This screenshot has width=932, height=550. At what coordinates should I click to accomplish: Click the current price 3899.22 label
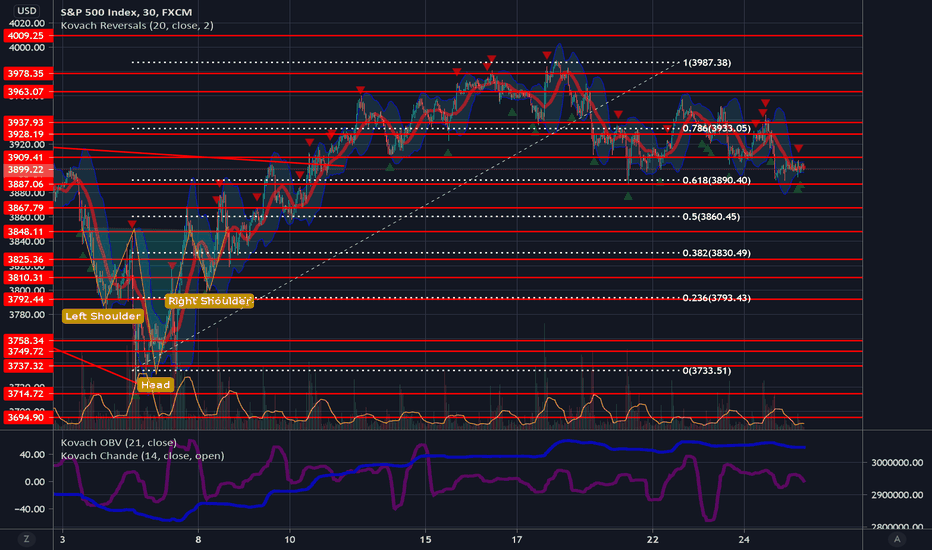tap(28, 169)
